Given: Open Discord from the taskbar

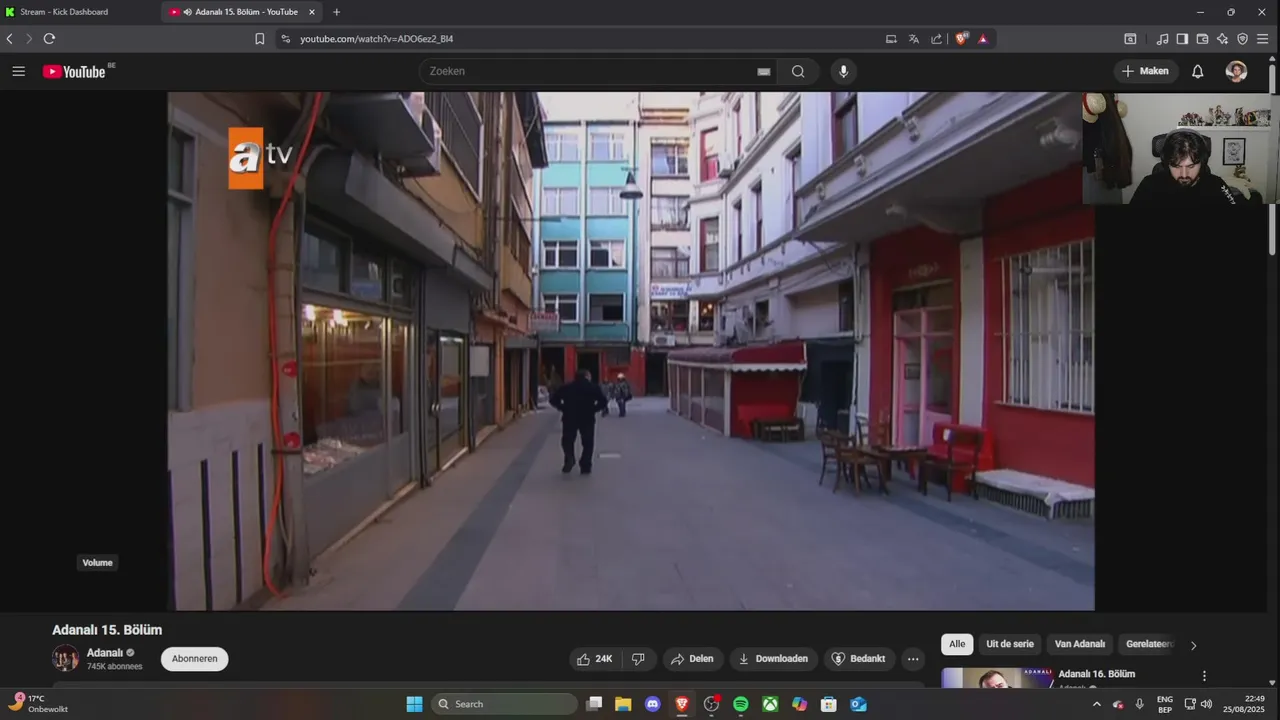Looking at the screenshot, I should pyautogui.click(x=653, y=704).
